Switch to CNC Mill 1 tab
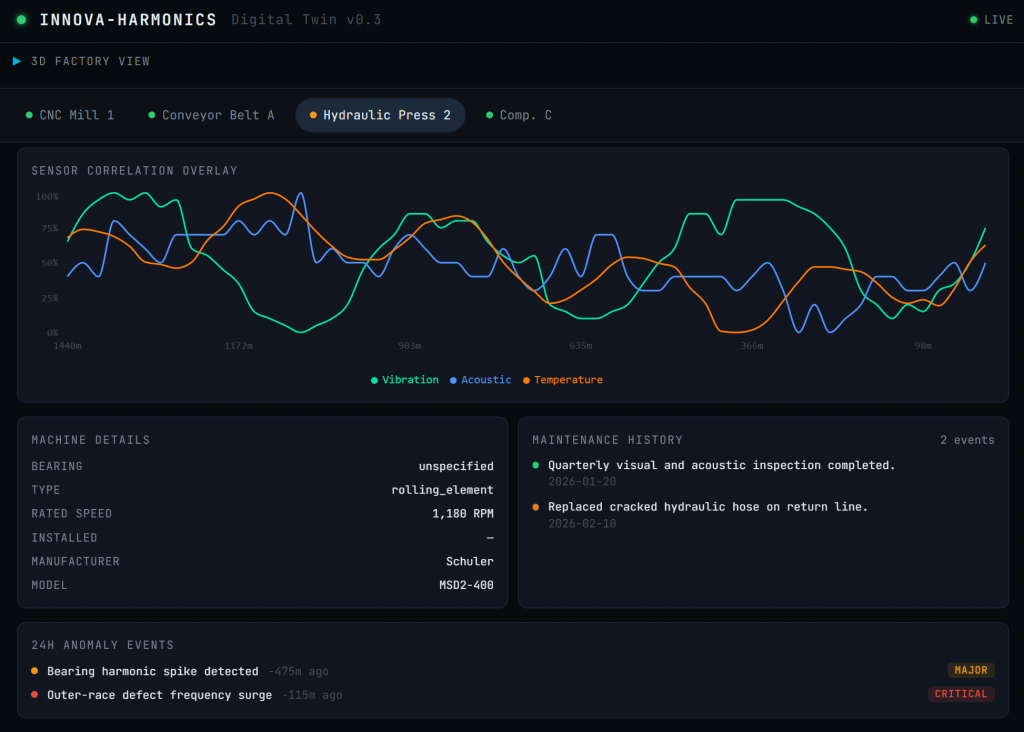The height and width of the screenshot is (732, 1024). click(x=70, y=115)
